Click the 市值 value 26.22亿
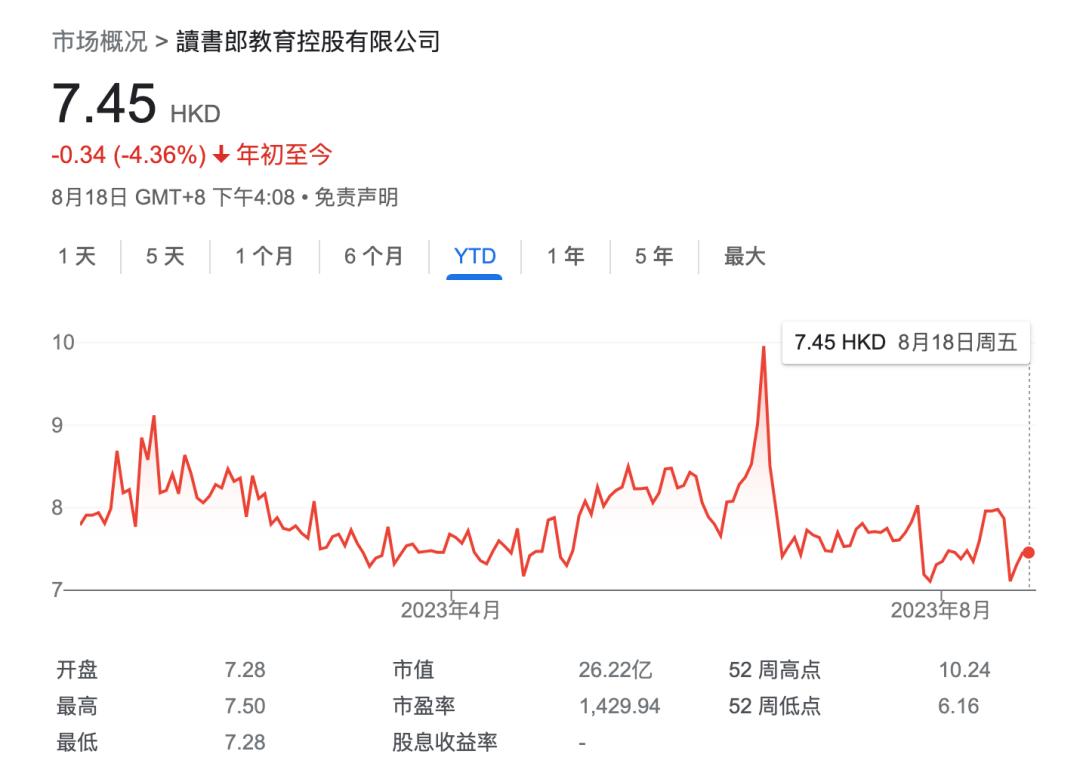Viewport: 1080px width, 782px height. [x=615, y=670]
